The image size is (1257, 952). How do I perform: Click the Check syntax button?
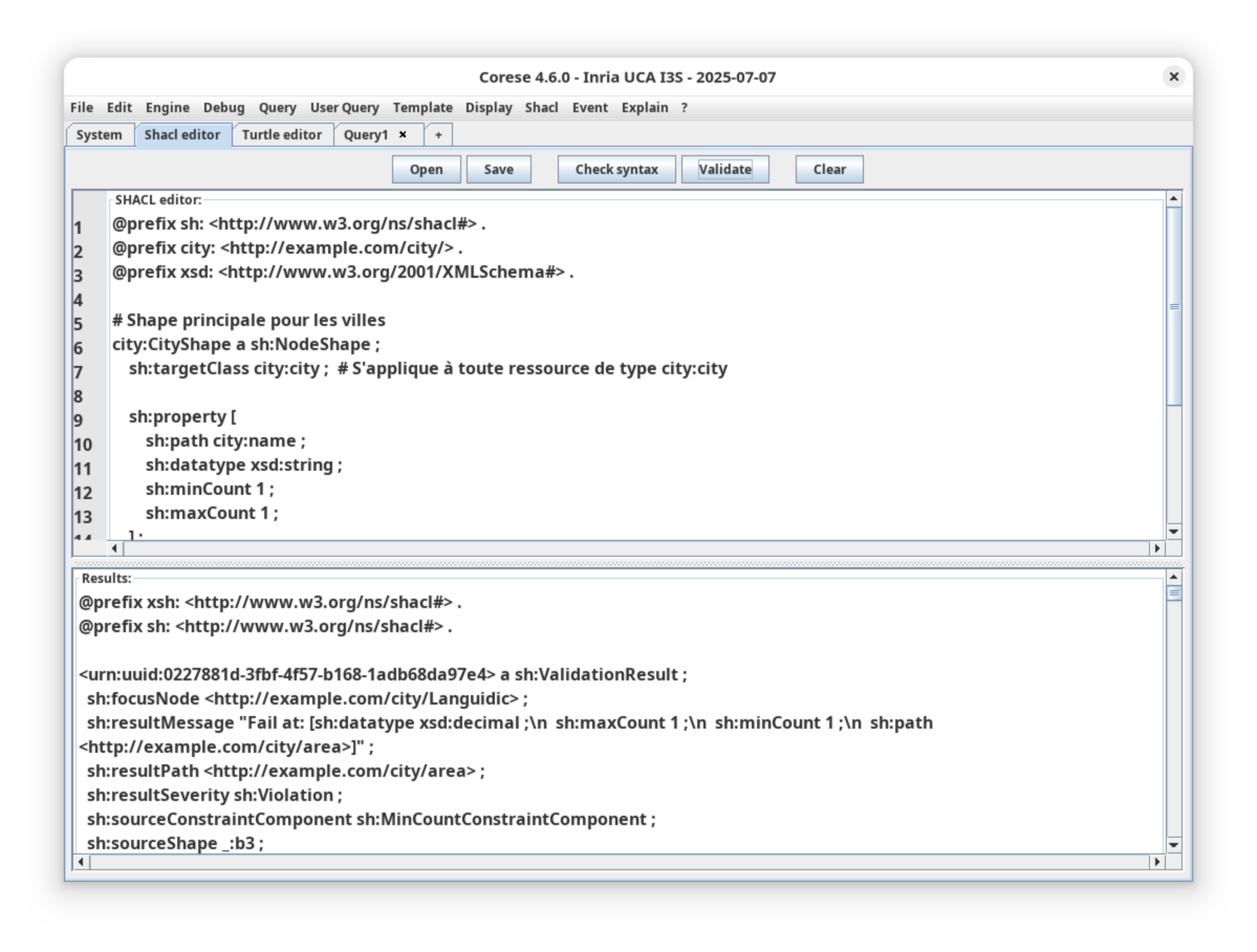click(616, 169)
